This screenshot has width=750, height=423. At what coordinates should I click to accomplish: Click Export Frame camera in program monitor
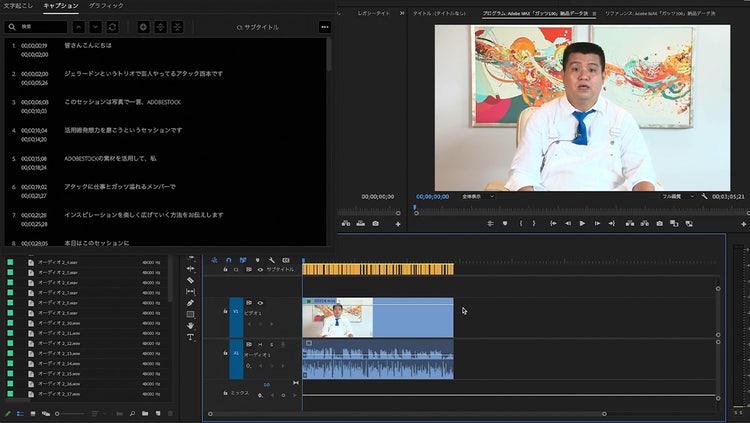click(660, 223)
